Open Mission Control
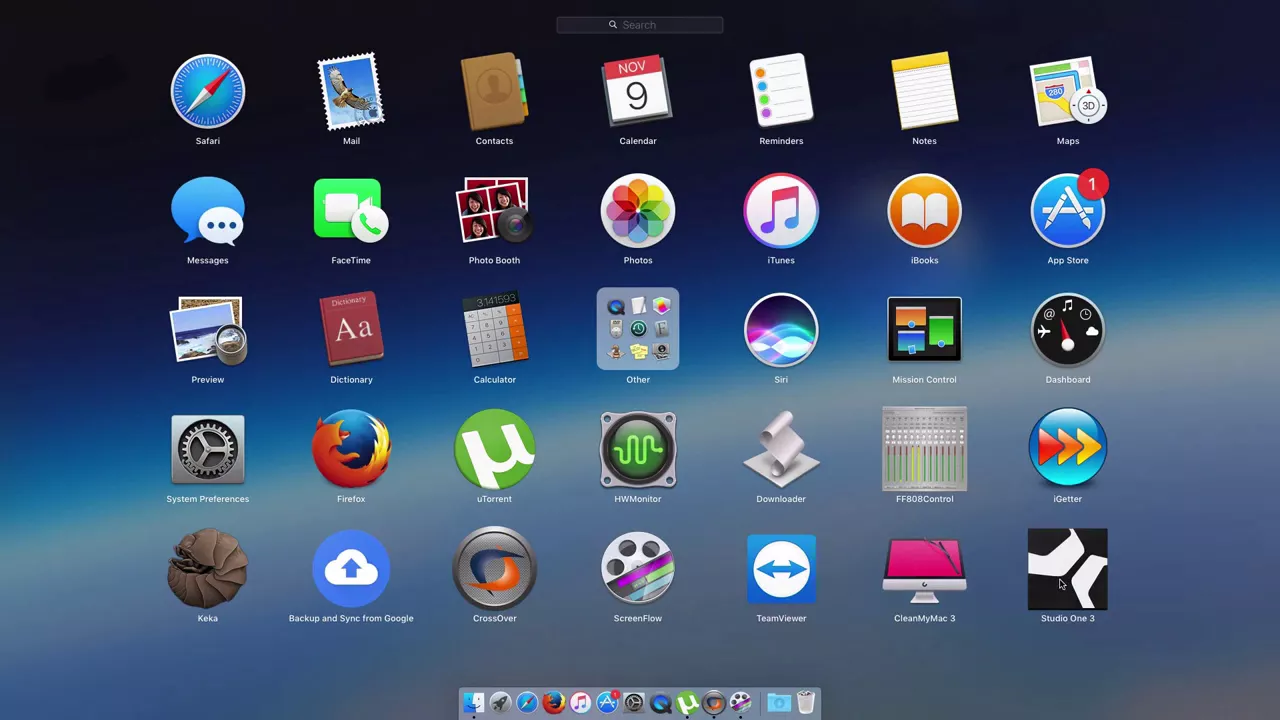 924,330
